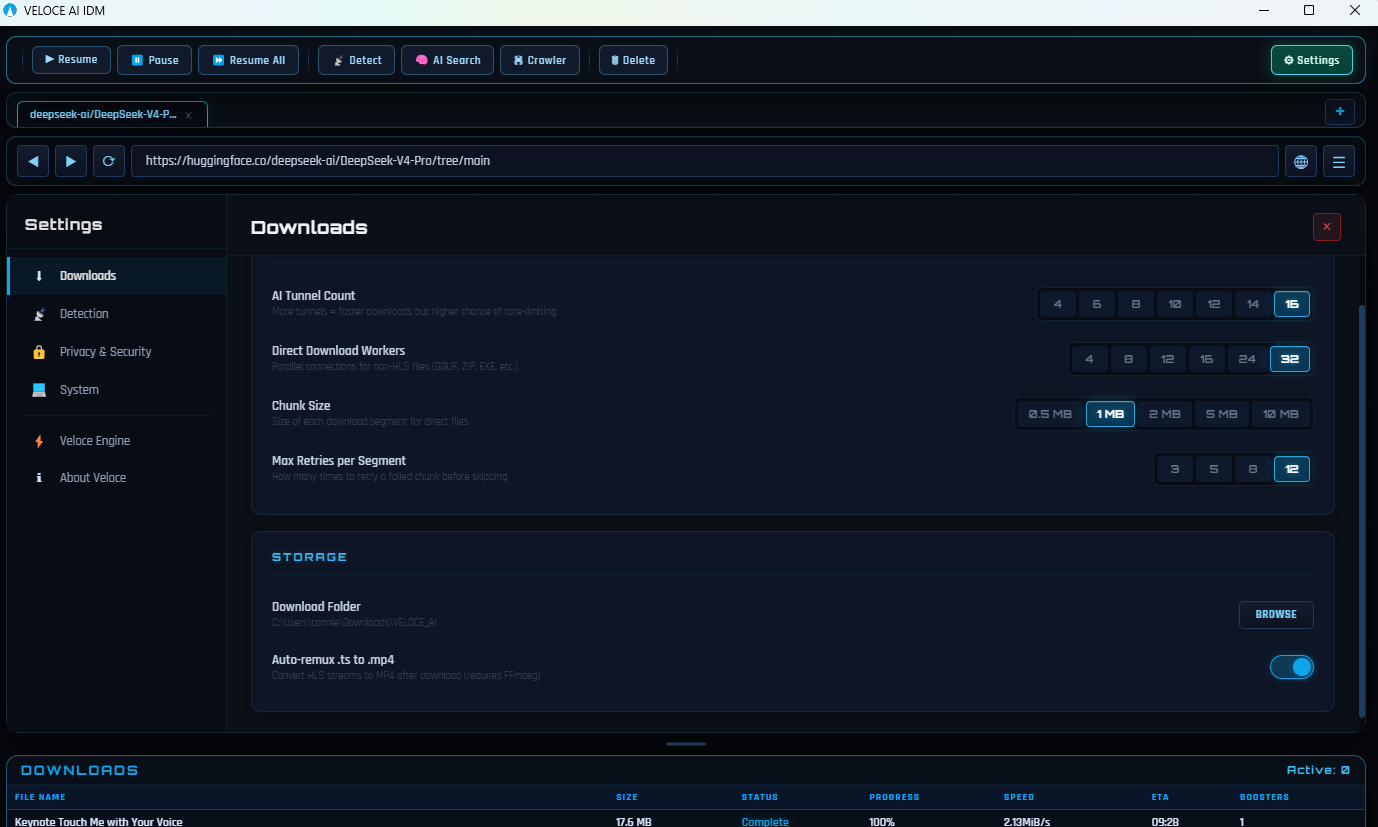This screenshot has width=1378, height=827.
Task: Select the Keynote Touch Me download row
Action: point(686,821)
